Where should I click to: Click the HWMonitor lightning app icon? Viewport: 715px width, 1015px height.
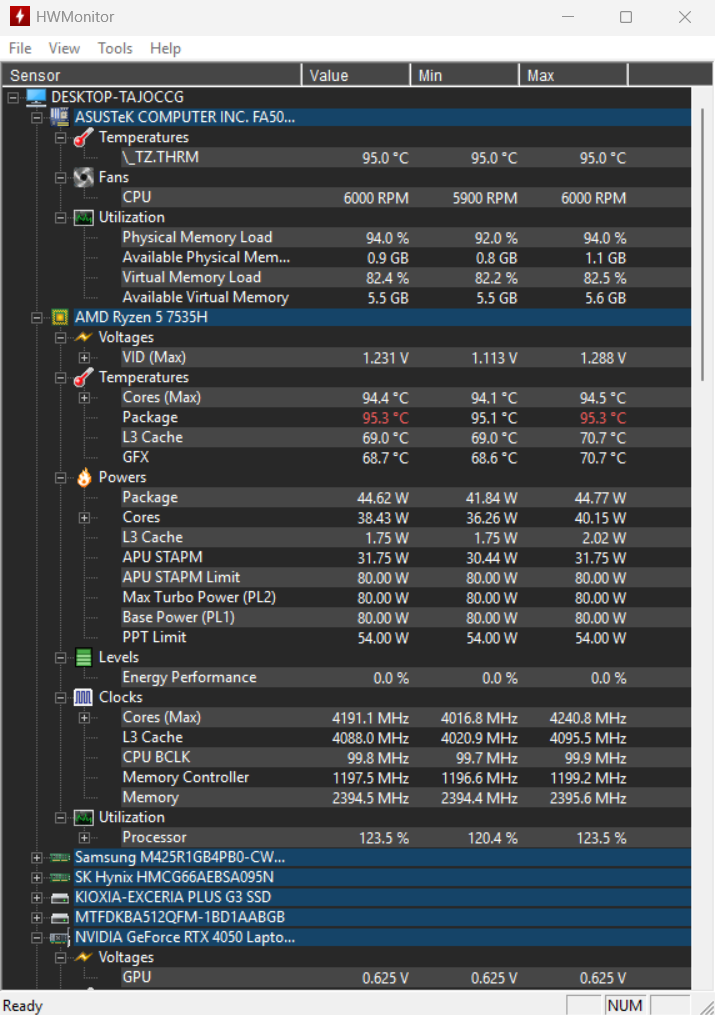point(19,16)
